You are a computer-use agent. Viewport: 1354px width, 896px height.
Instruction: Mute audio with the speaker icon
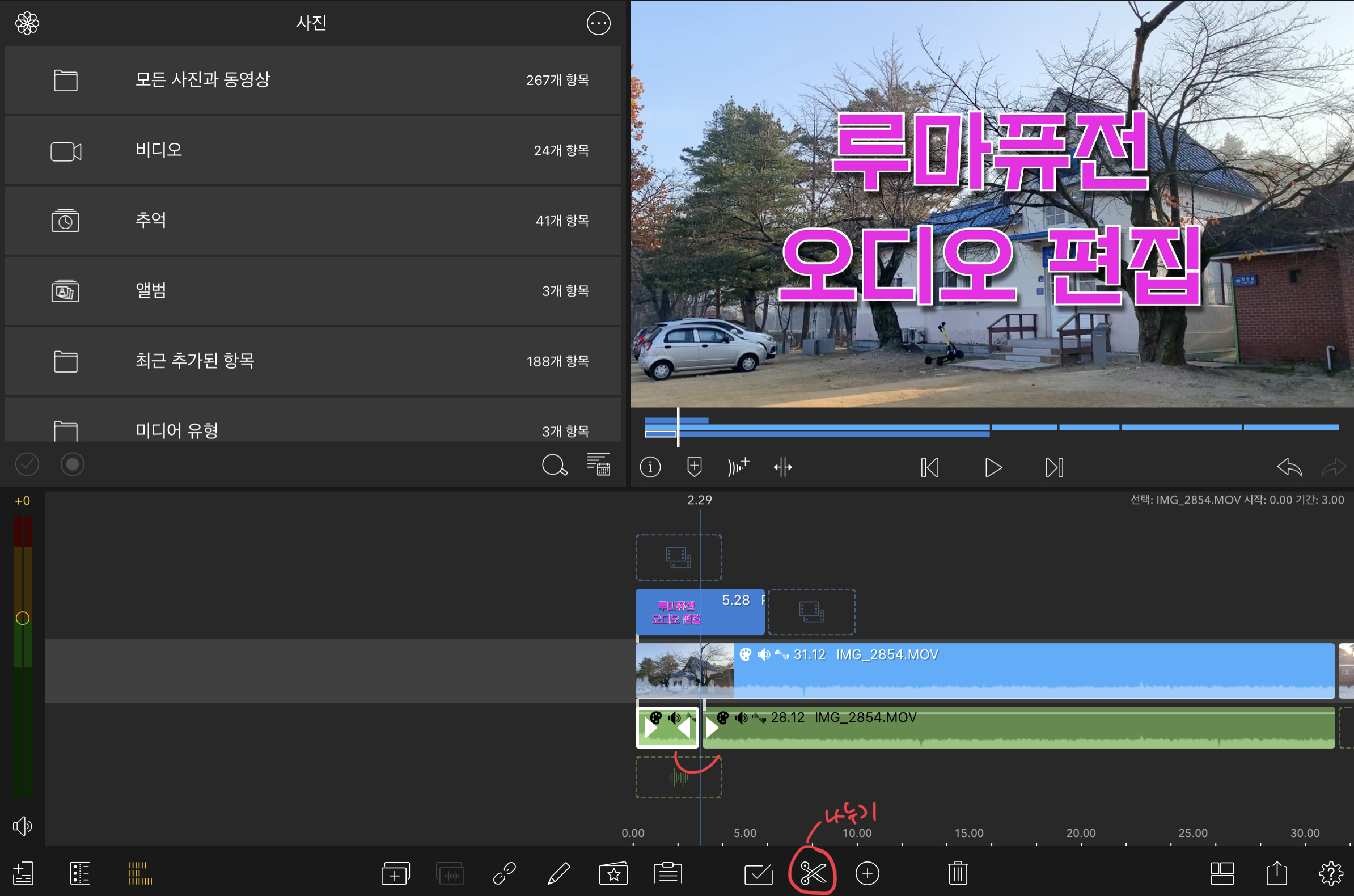pyautogui.click(x=22, y=826)
